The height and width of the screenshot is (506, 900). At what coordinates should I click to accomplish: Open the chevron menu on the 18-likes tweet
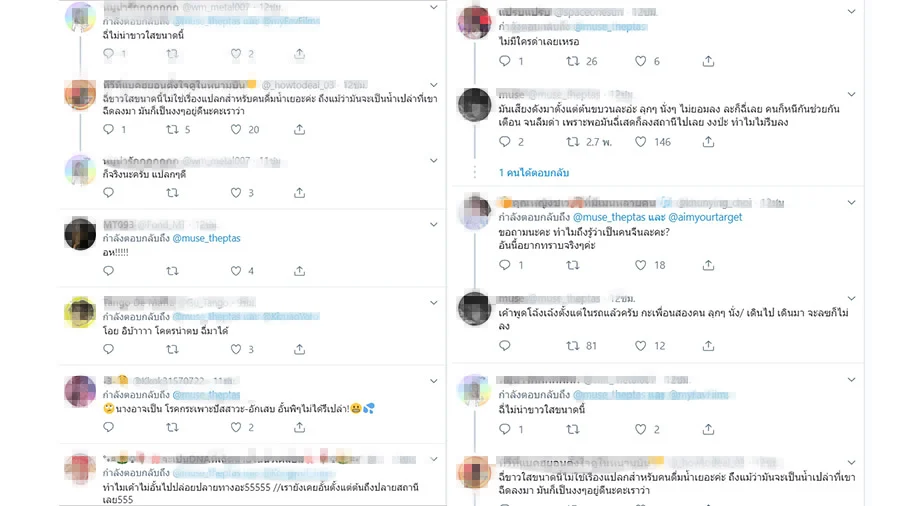point(852,203)
